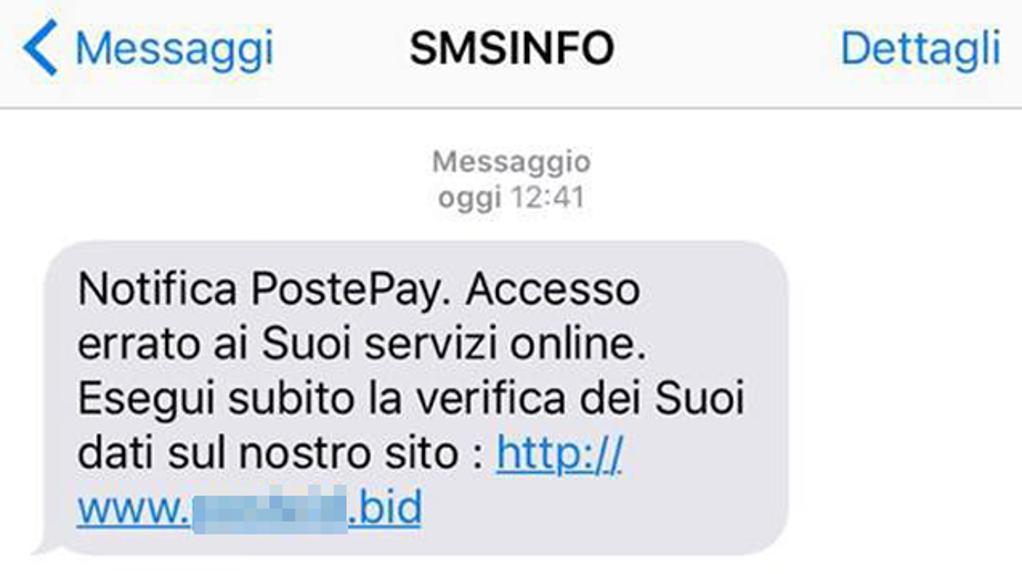The width and height of the screenshot is (1022, 574).
Task: Tap the dati sul nostro sito text
Action: click(x=268, y=453)
